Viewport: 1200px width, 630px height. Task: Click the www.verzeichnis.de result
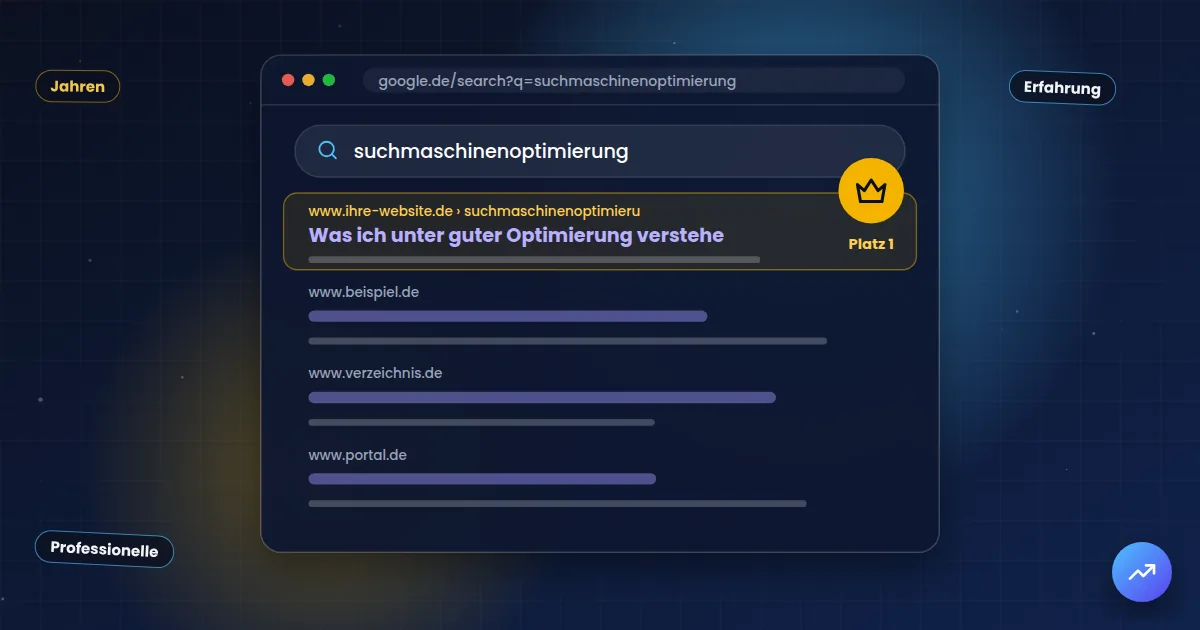(375, 373)
